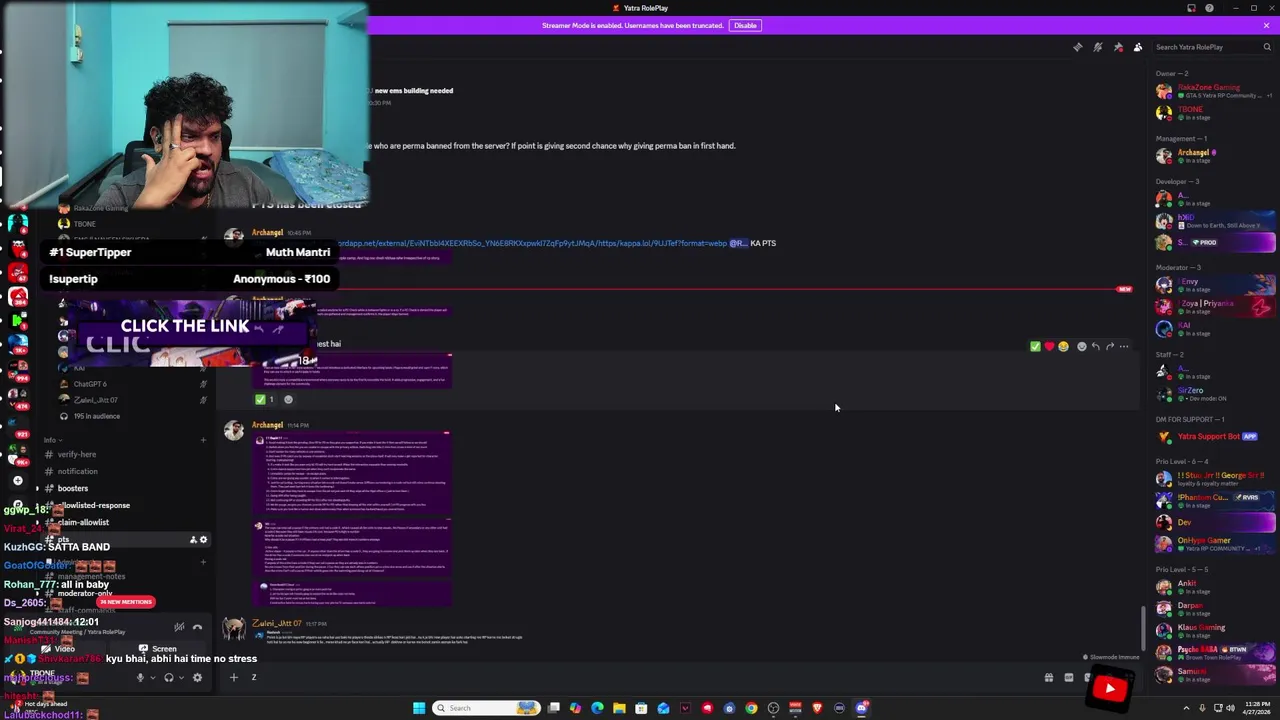React with the green checkmark quick reaction

point(1035,347)
